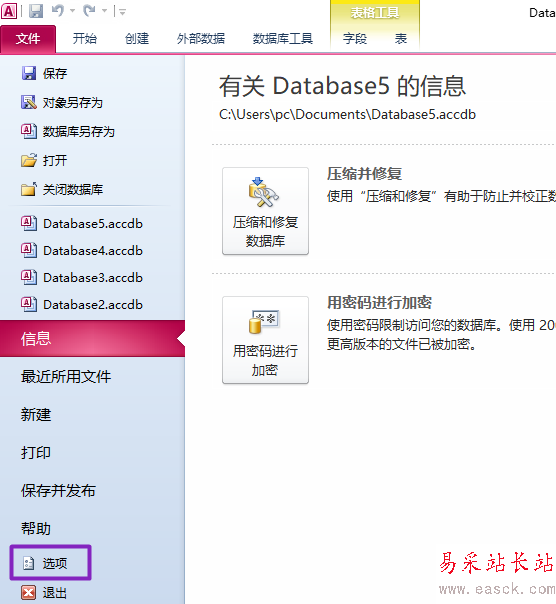Click the Database3.accdb file icon
This screenshot has height=604, width=556.
[29, 277]
